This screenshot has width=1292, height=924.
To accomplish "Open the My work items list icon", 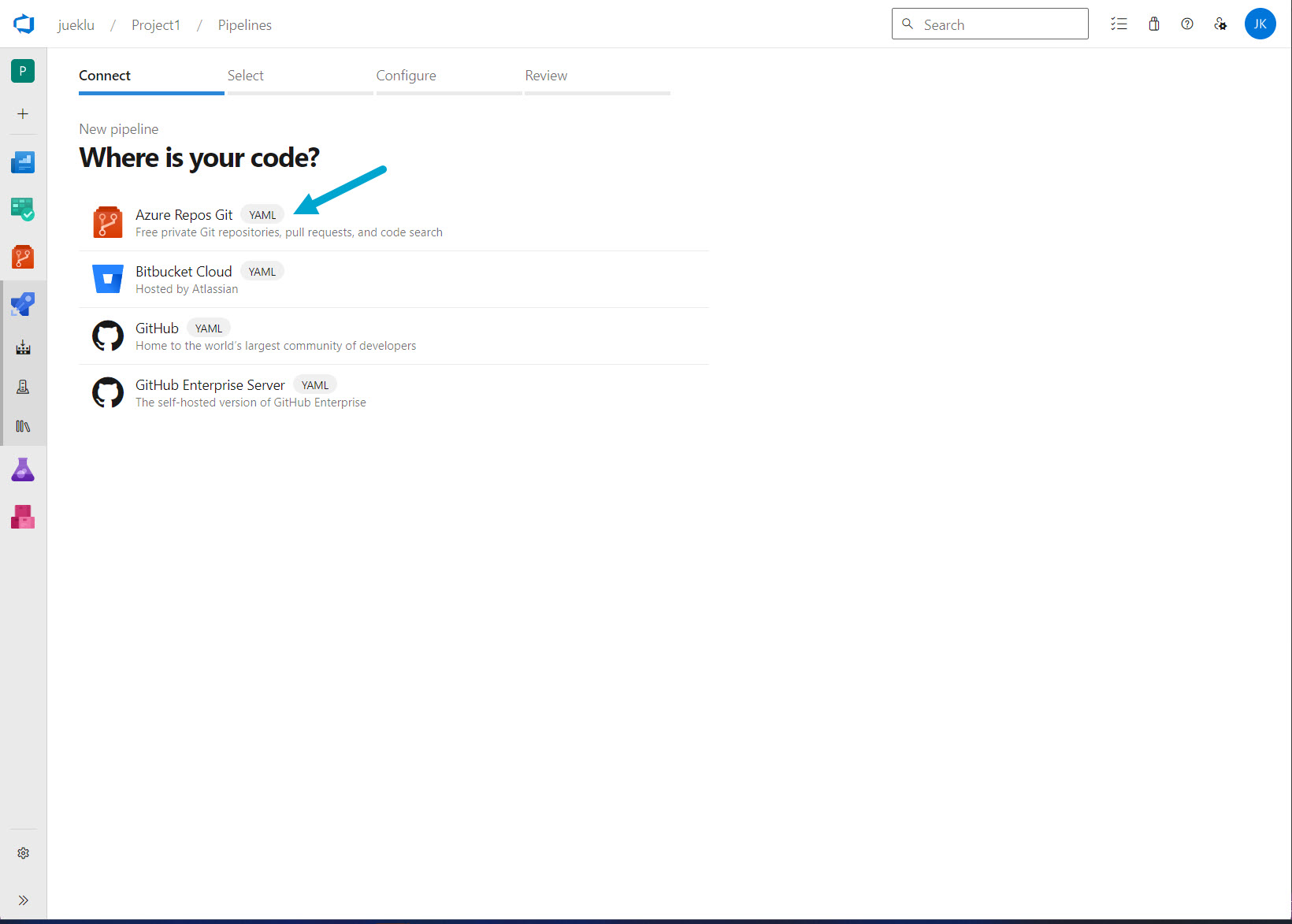I will (1119, 24).
